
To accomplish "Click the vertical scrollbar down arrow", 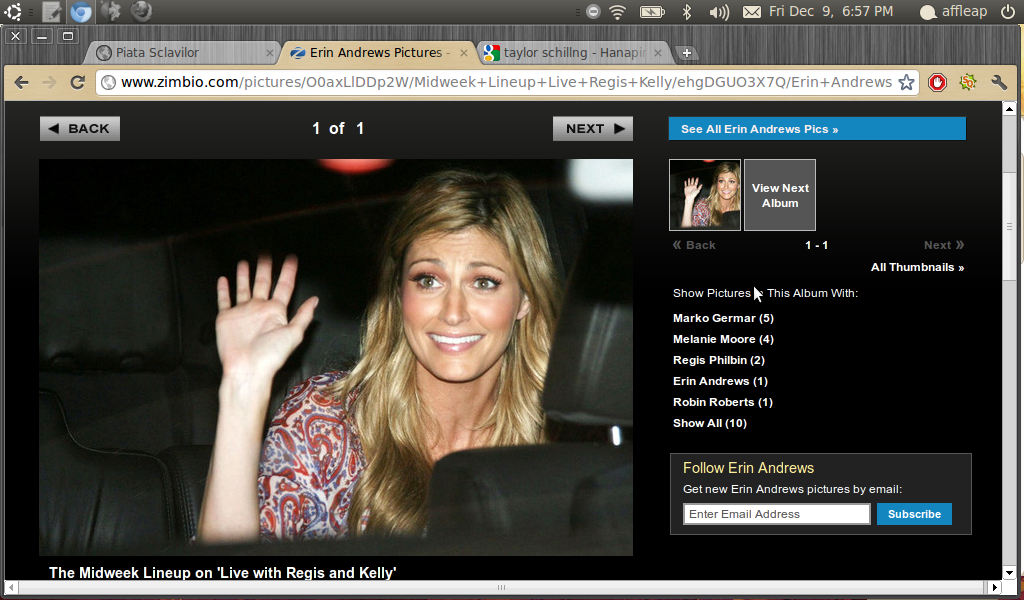I will [1009, 573].
